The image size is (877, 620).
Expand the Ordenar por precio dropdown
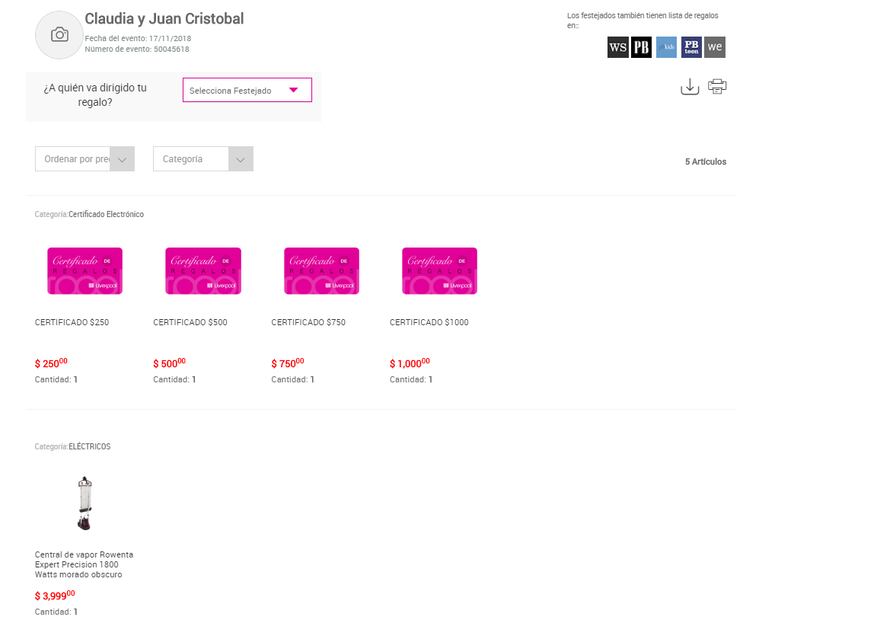point(84,159)
